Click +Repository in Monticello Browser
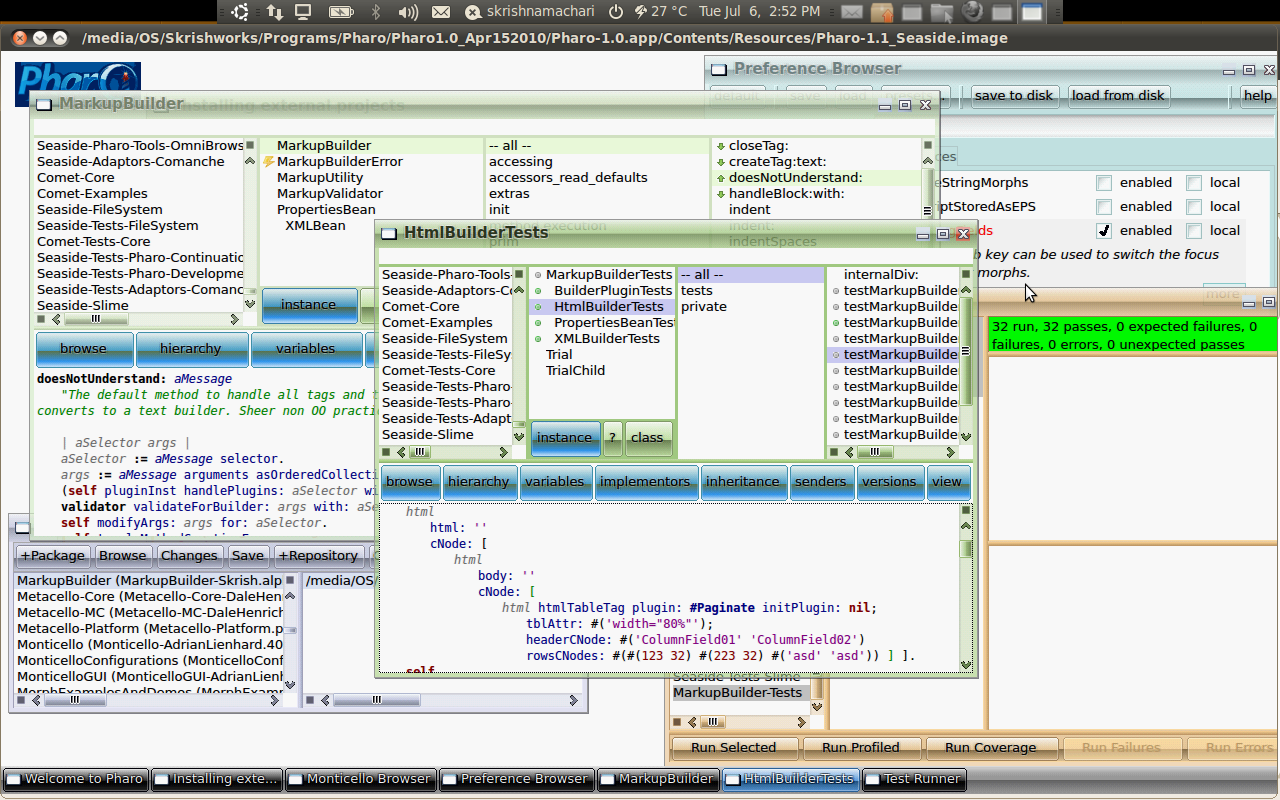This screenshot has width=1280, height=800. [x=318, y=556]
